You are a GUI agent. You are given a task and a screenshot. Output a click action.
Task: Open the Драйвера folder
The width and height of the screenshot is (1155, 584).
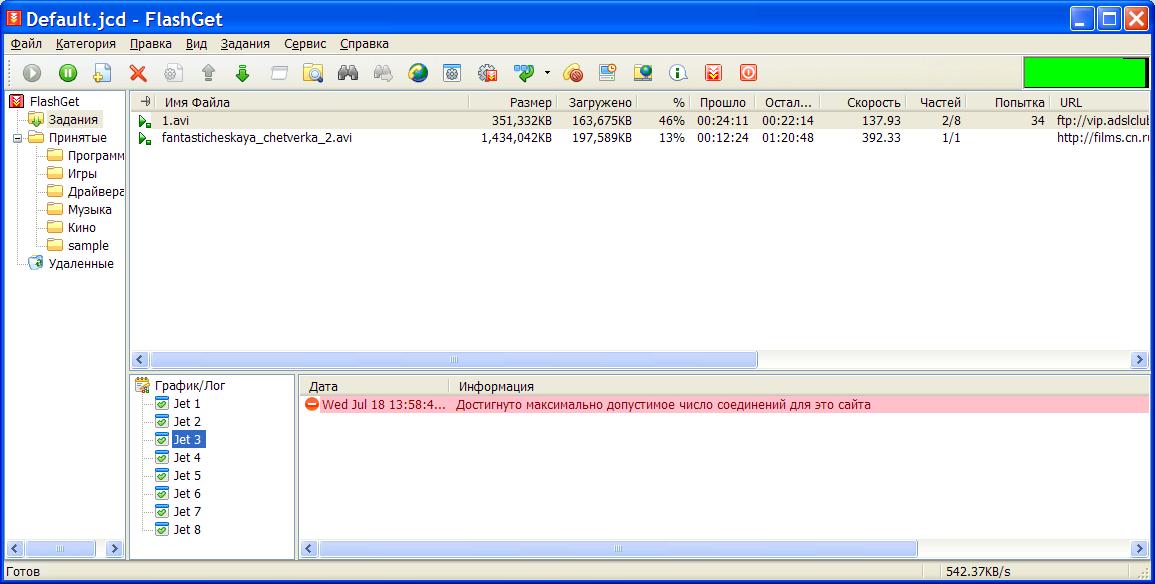(95, 191)
